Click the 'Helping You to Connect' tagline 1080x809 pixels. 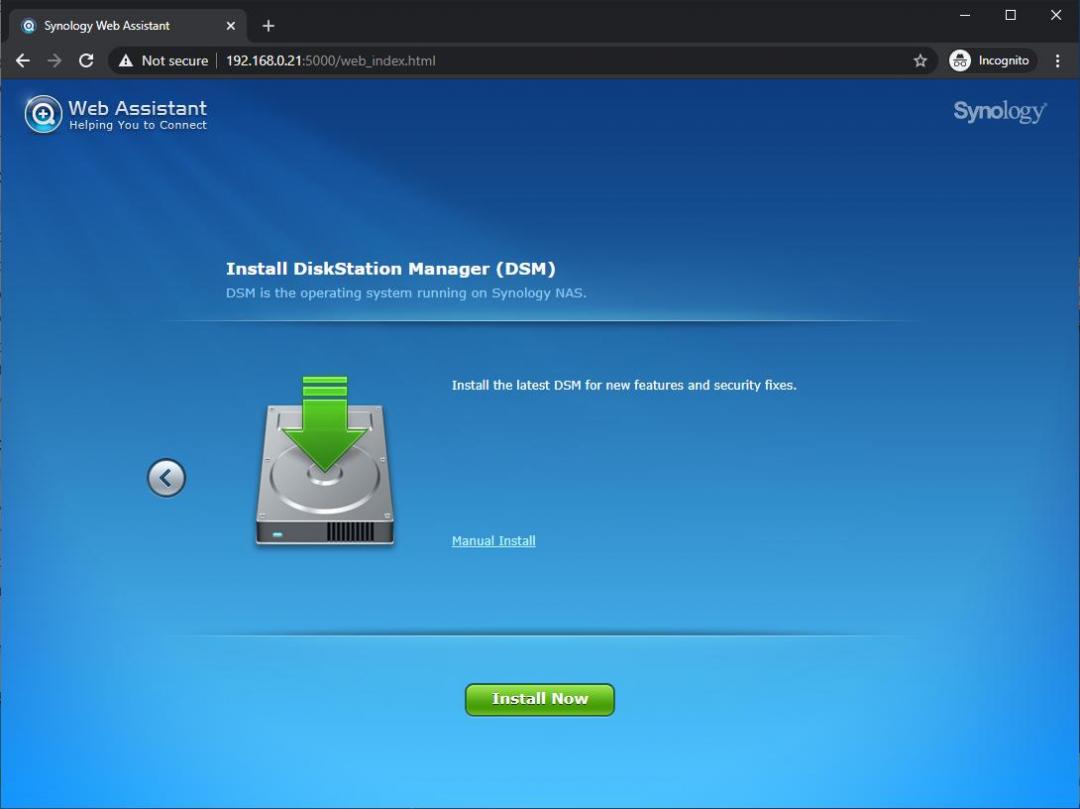(x=138, y=125)
